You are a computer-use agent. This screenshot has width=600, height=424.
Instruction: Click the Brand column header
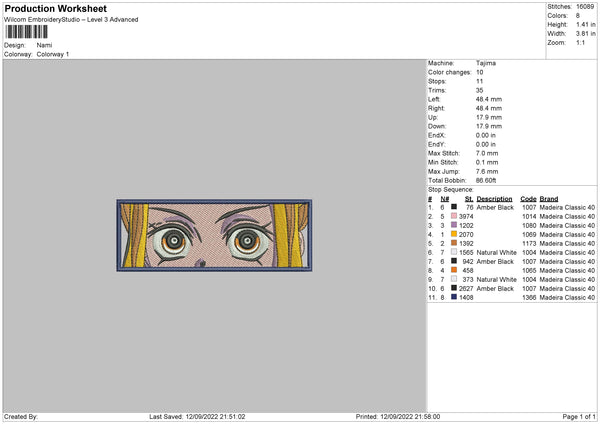(x=549, y=199)
